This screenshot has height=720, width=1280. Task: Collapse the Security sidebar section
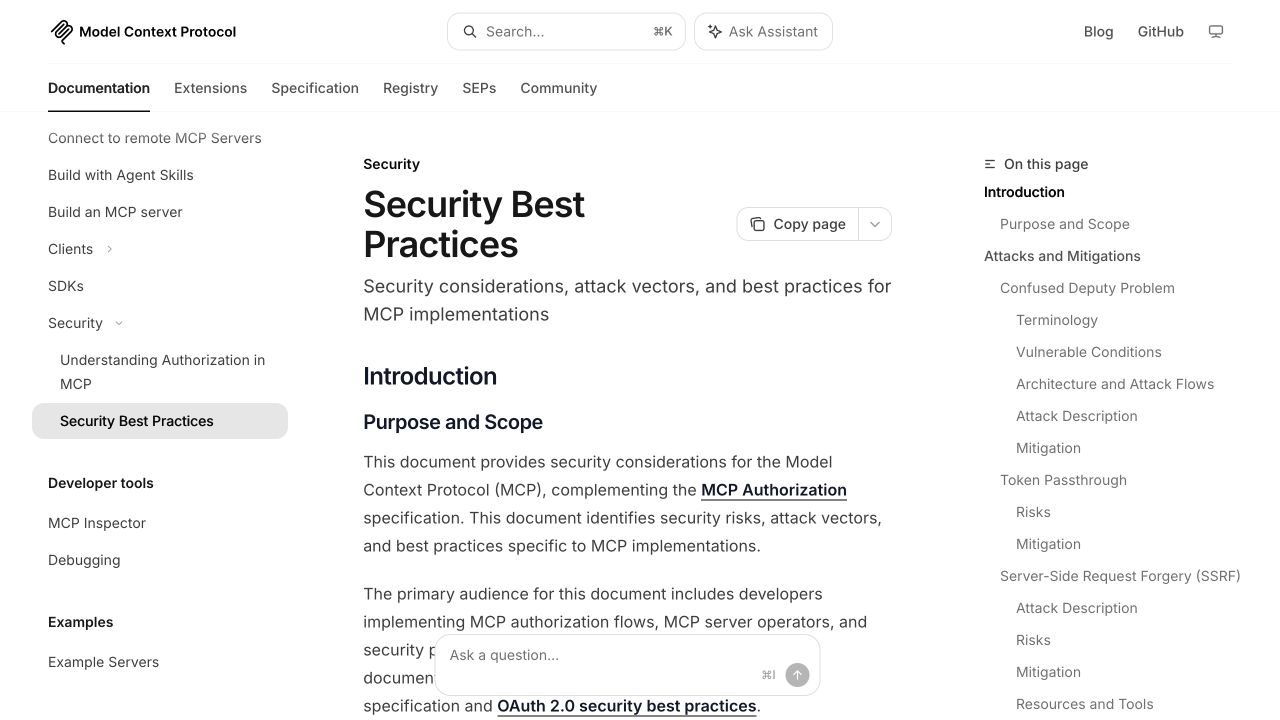tap(119, 323)
